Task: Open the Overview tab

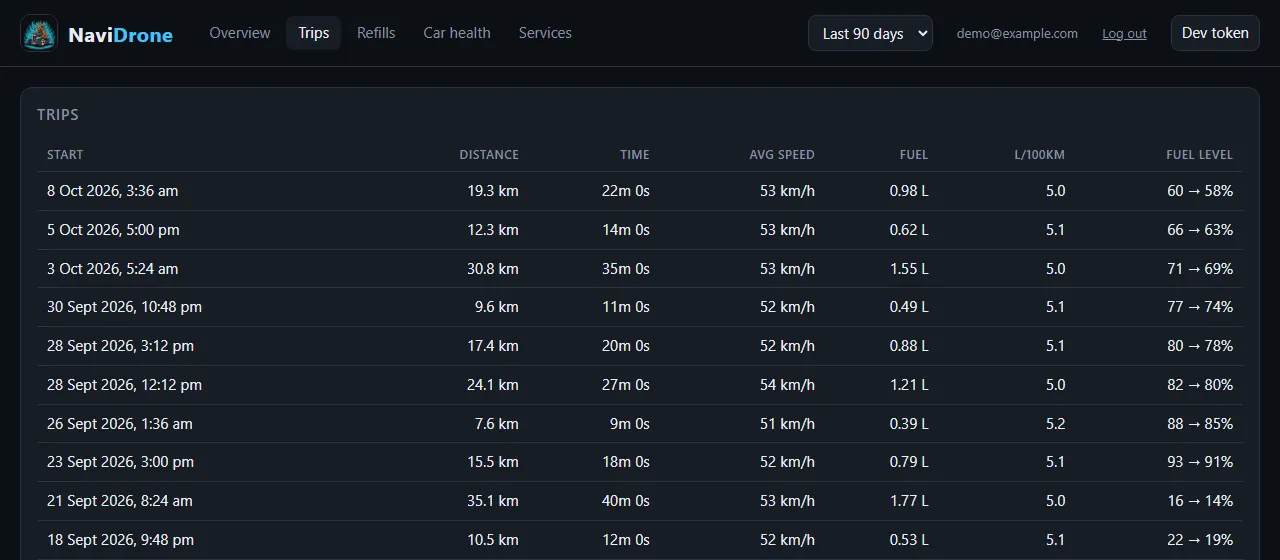Action: pyautogui.click(x=240, y=33)
